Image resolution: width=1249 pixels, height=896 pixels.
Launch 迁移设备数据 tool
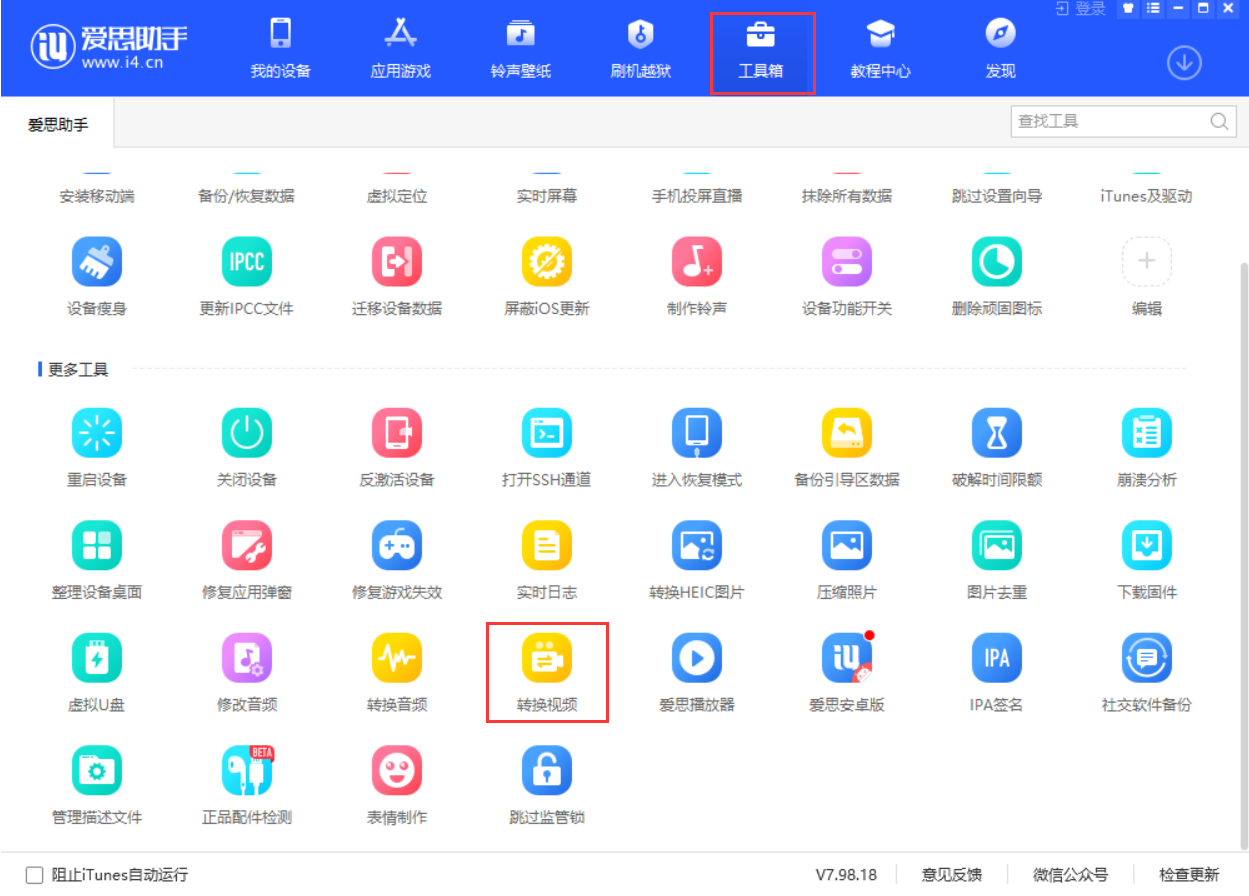(x=397, y=262)
